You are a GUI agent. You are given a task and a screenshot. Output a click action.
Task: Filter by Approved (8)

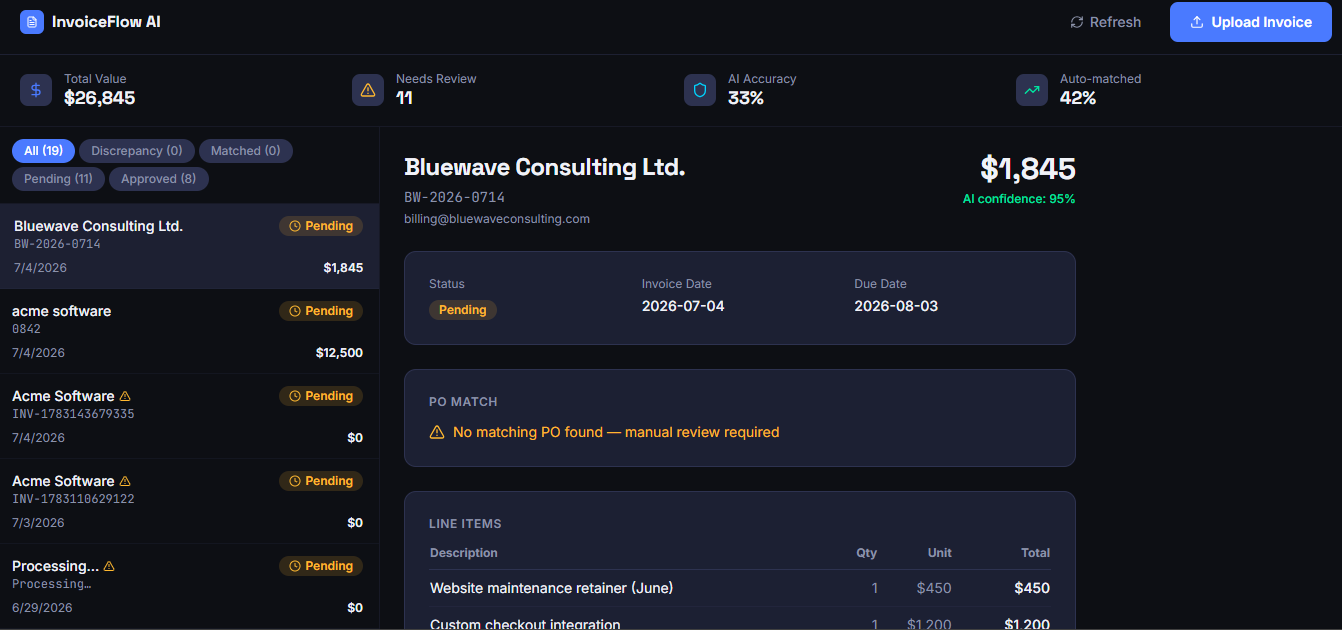point(159,179)
